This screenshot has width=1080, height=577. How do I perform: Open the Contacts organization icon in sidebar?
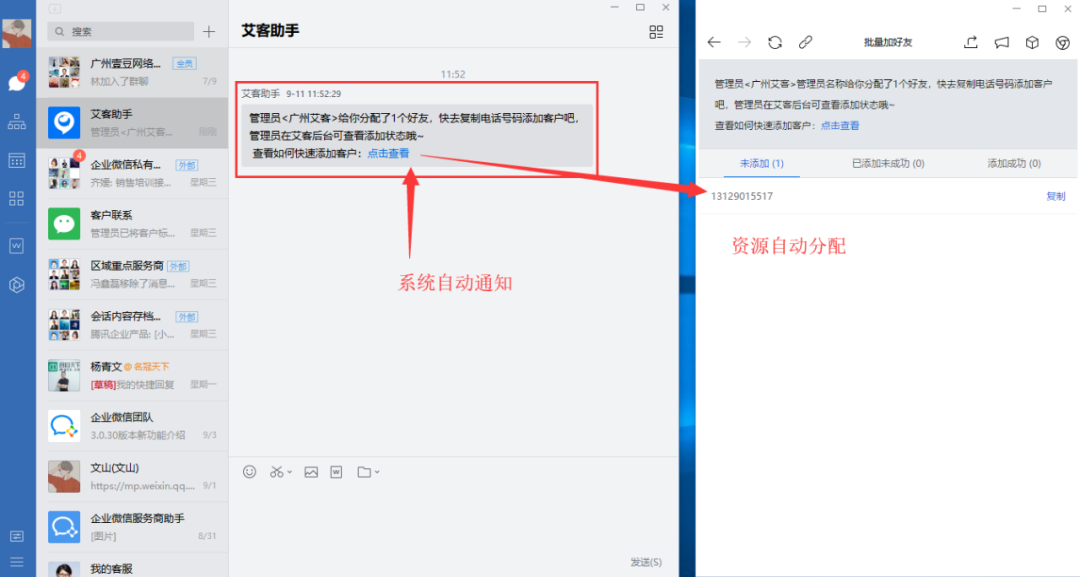tap(17, 122)
